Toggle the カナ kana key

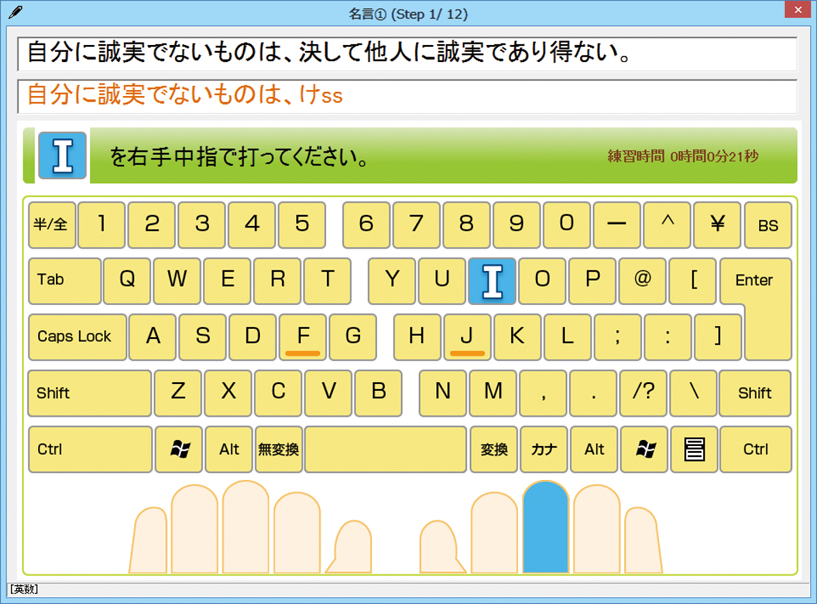click(543, 449)
